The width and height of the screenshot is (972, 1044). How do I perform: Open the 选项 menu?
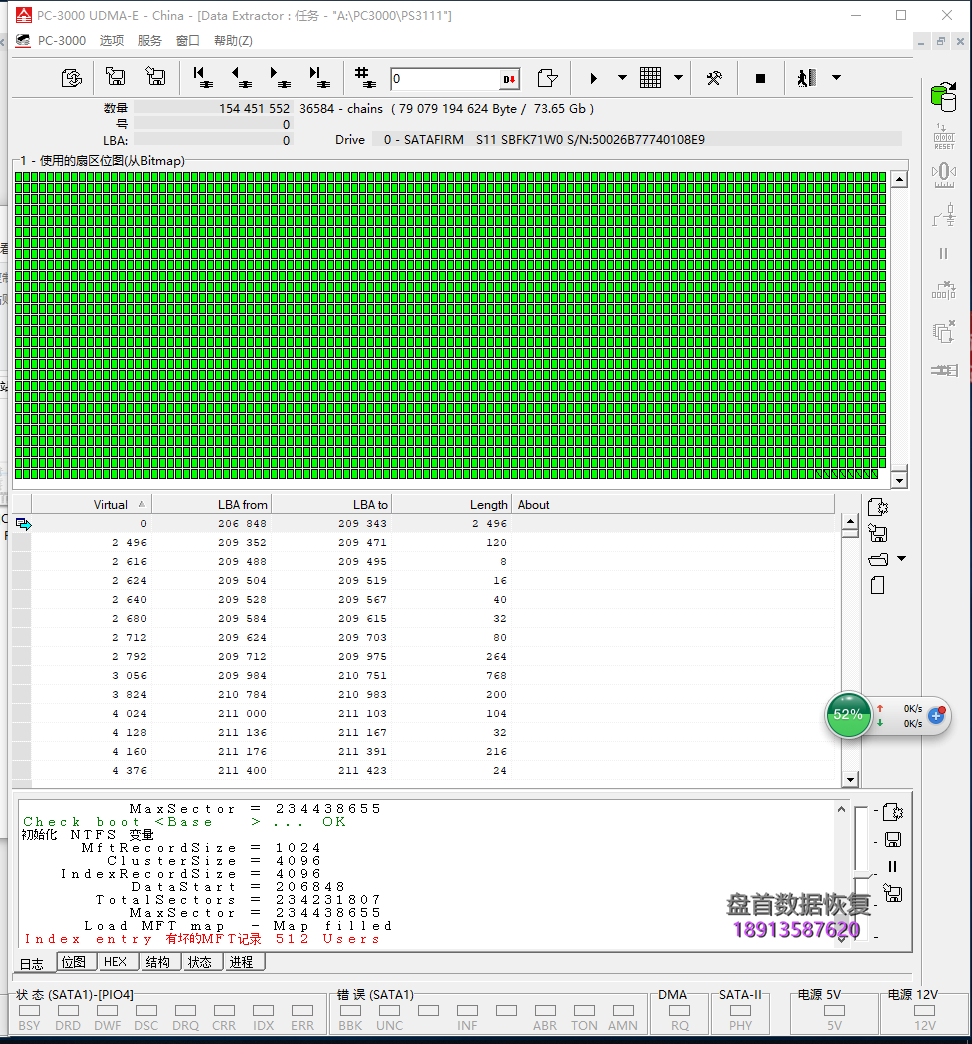coord(112,41)
